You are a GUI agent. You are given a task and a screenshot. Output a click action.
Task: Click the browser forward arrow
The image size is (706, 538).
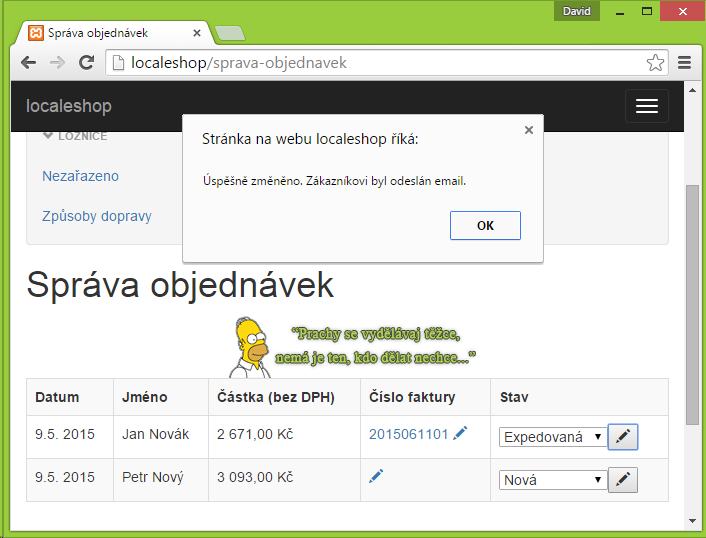tap(57, 63)
